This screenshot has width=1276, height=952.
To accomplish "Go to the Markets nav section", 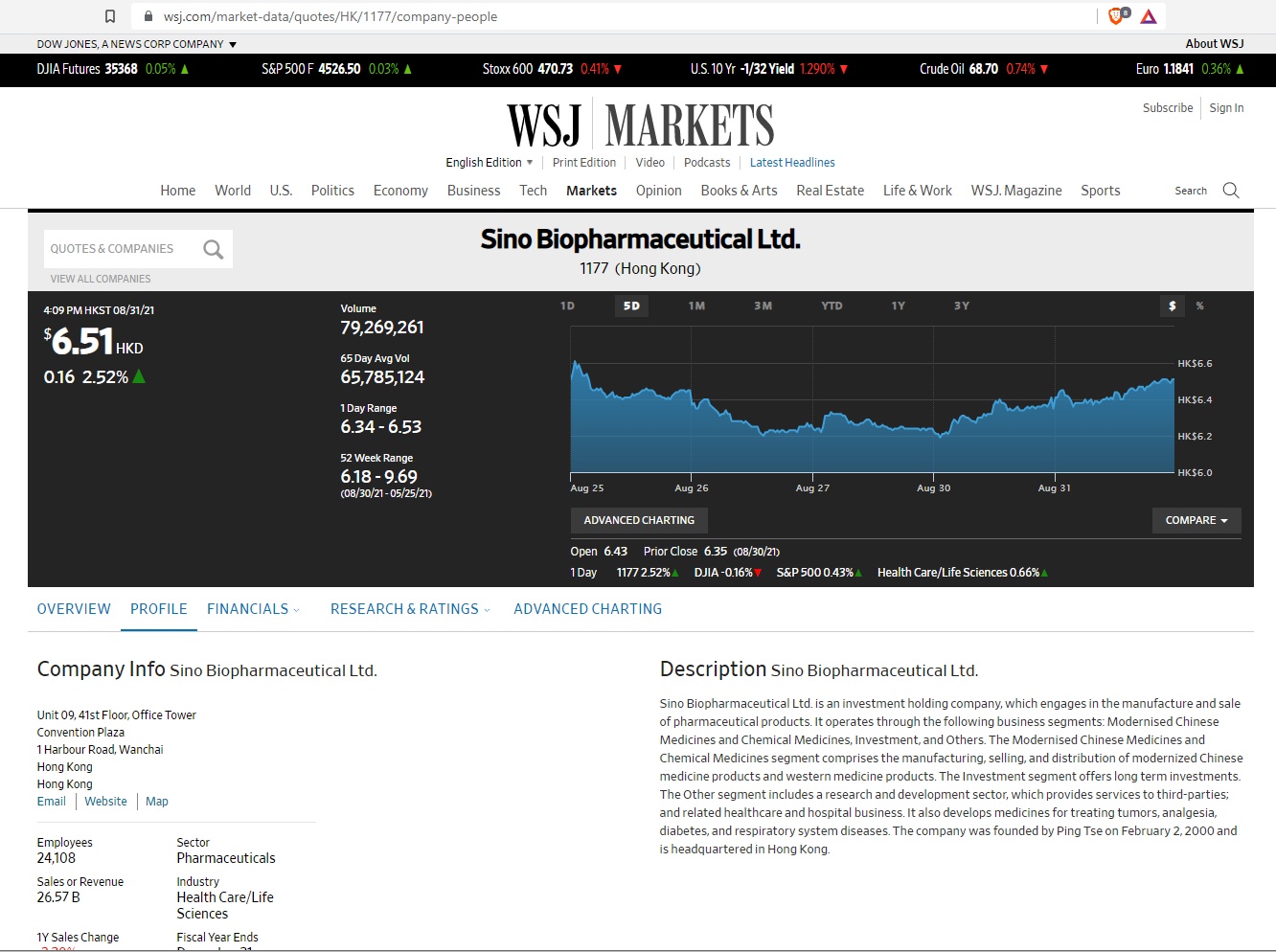I will [591, 191].
